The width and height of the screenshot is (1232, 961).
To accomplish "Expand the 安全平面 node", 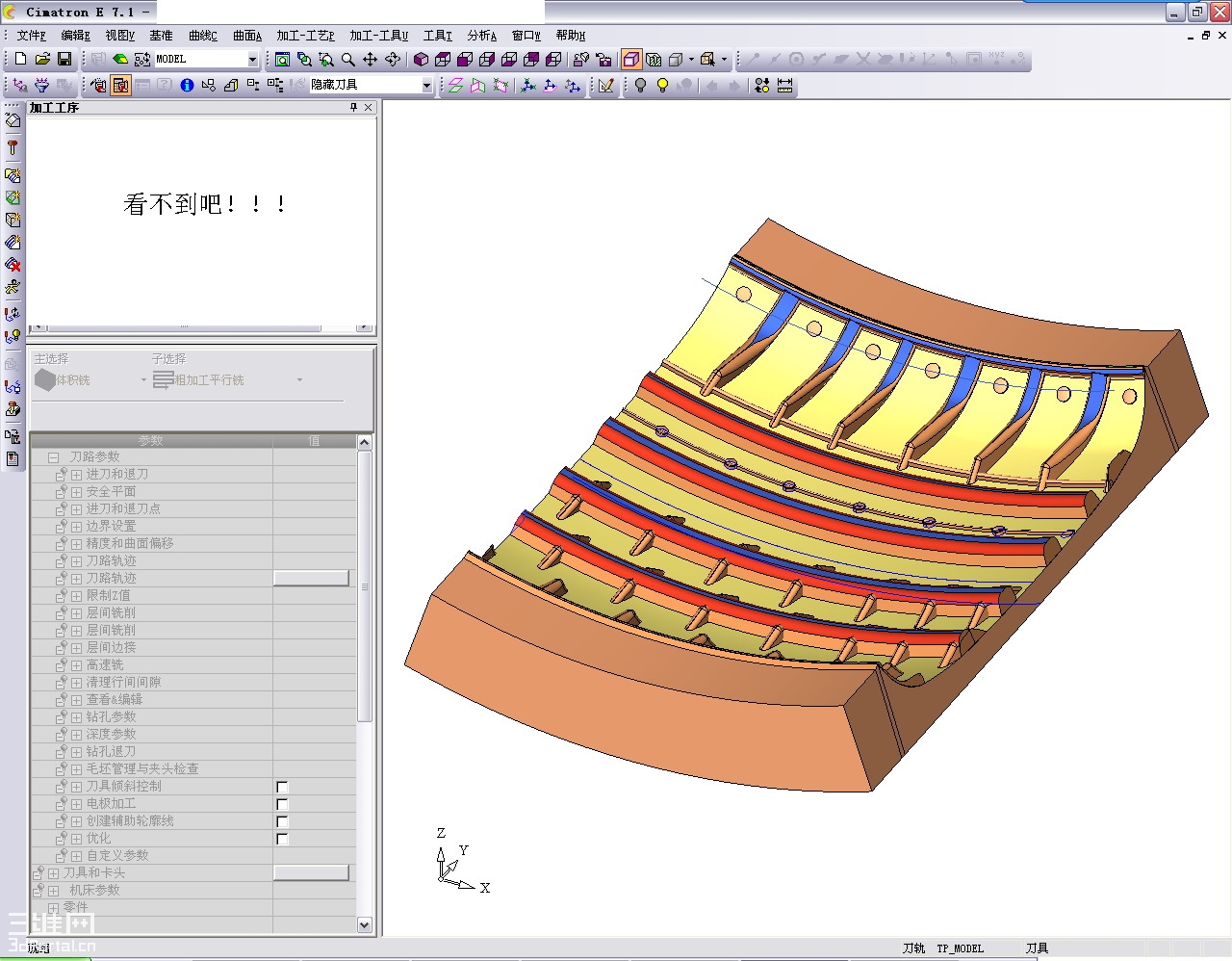I will (x=76, y=492).
